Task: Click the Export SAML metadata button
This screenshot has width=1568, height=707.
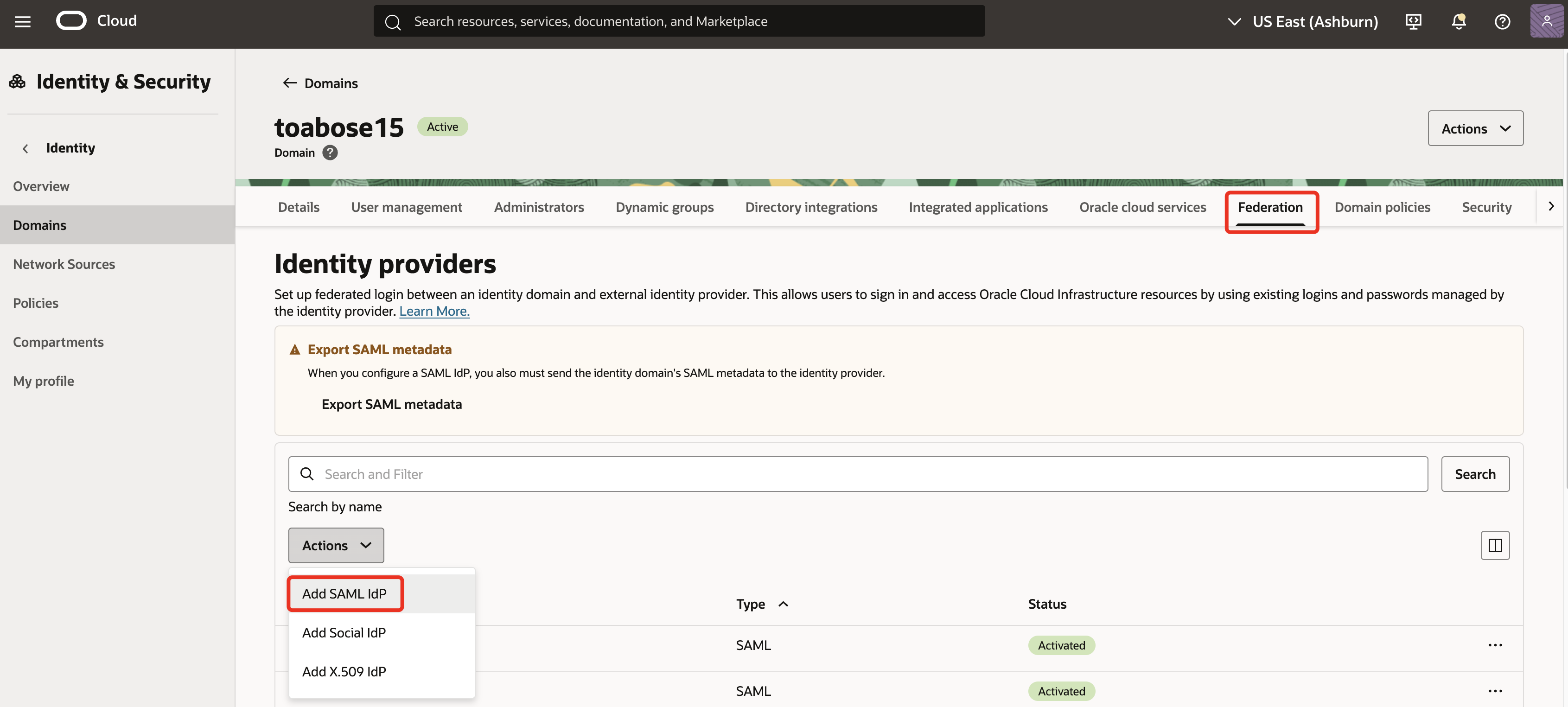Action: point(391,403)
